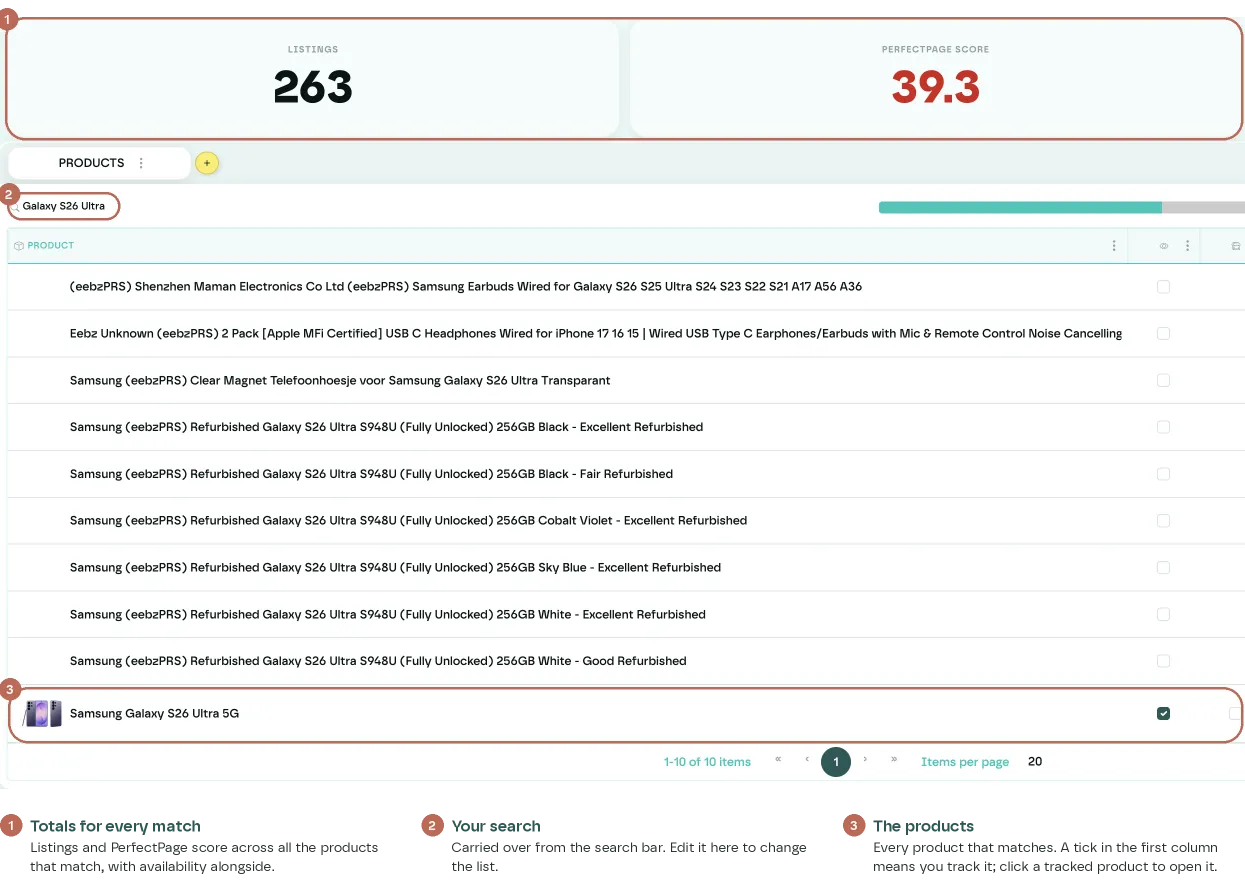The height and width of the screenshot is (882, 1245).
Task: Tick checkbox for 256GB Black Fair Refurbished
Action: [1163, 474]
